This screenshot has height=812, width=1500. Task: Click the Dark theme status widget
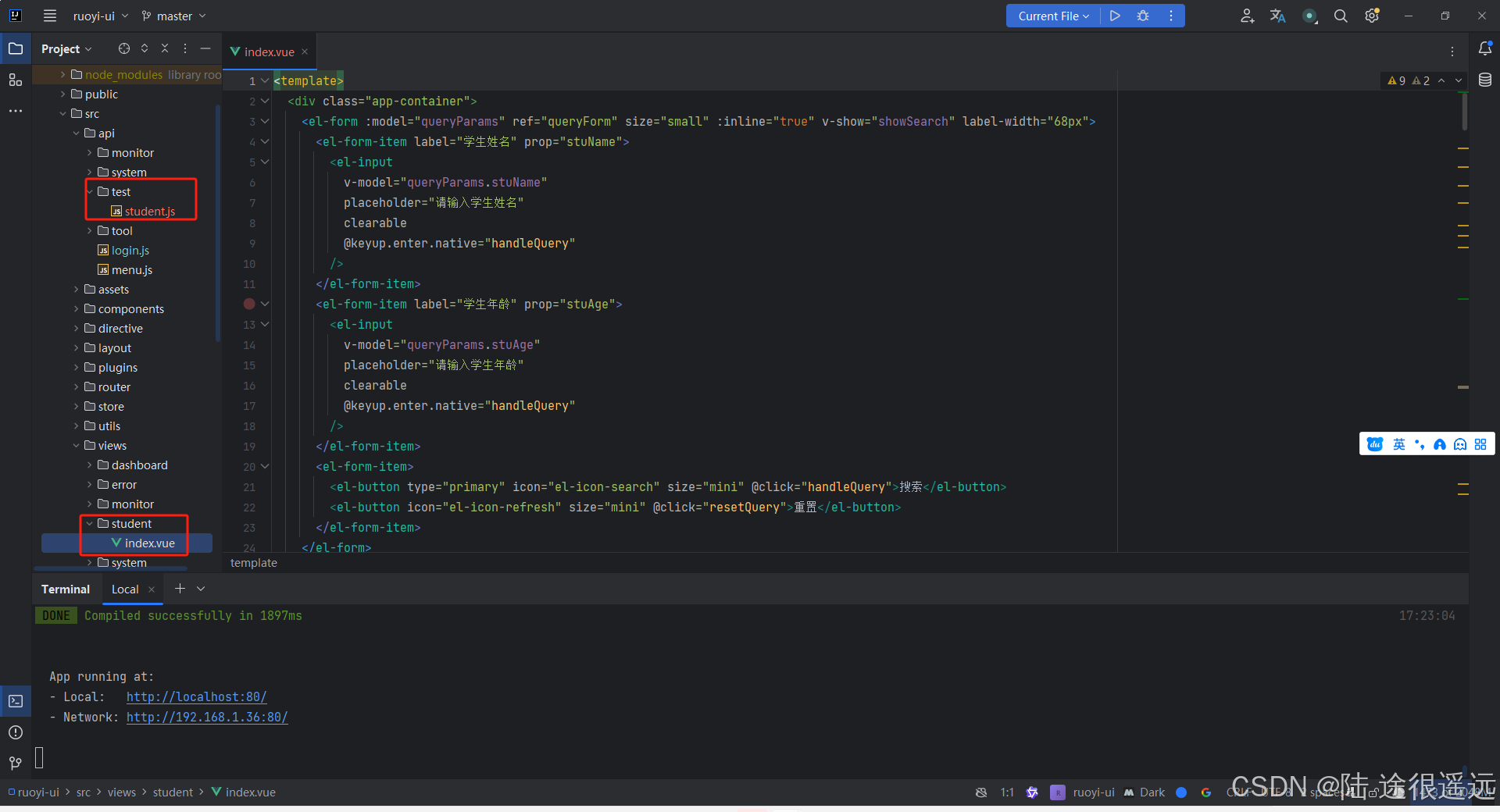1145,792
